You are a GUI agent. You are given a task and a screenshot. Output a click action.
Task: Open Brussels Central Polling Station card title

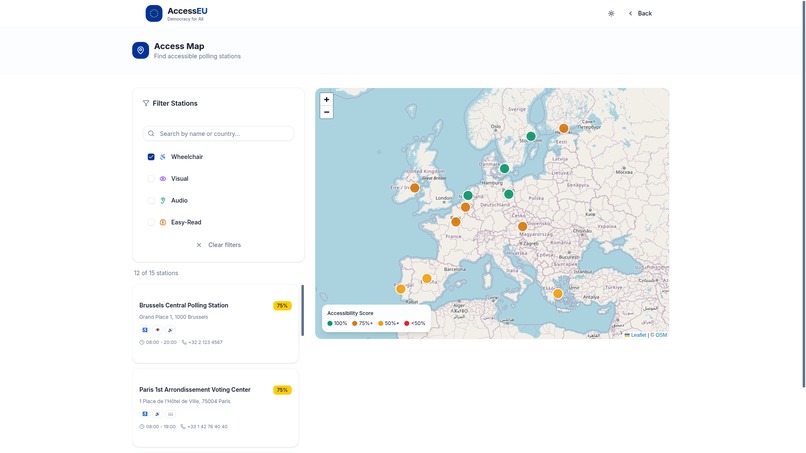[x=184, y=305]
